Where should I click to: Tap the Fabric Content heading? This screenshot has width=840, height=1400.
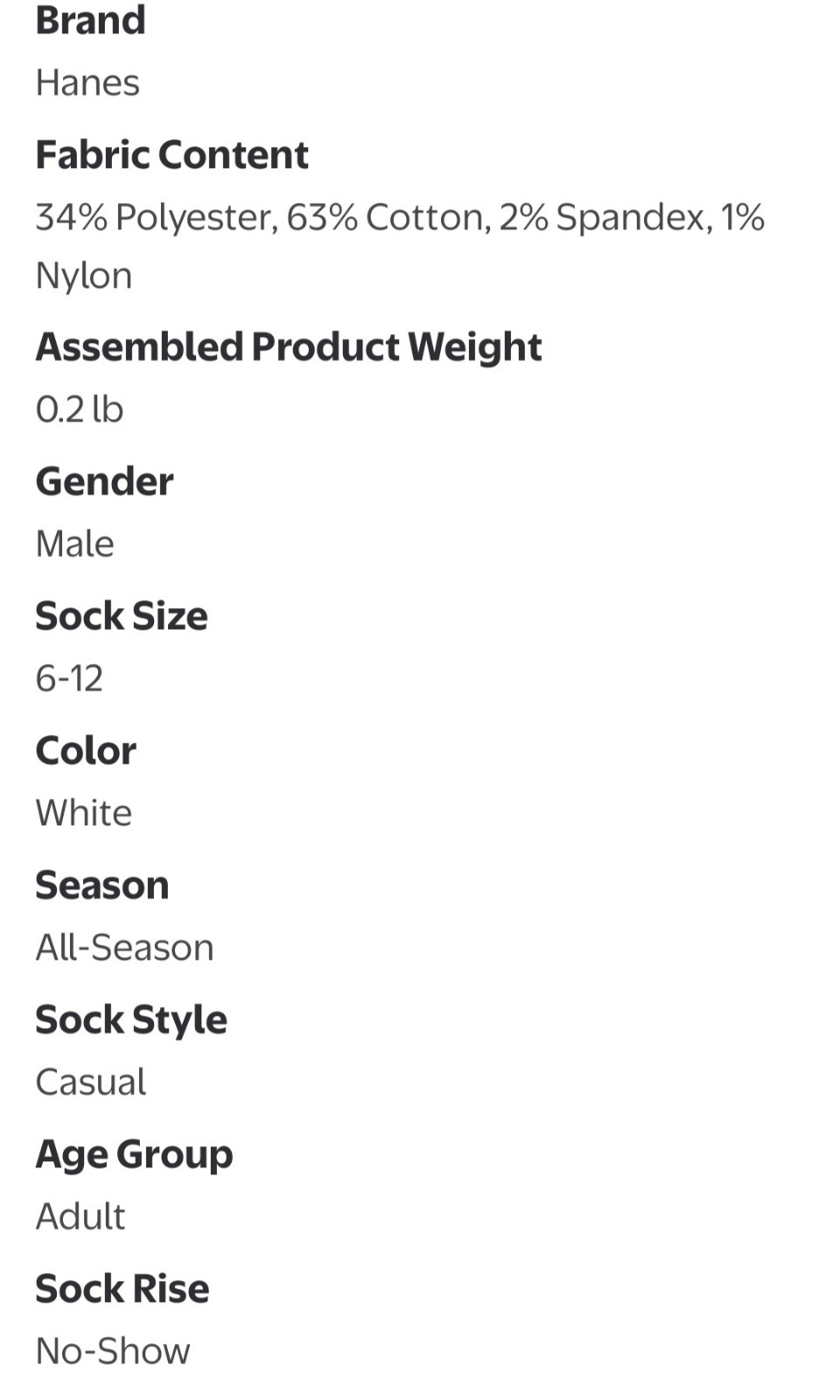coord(171,155)
